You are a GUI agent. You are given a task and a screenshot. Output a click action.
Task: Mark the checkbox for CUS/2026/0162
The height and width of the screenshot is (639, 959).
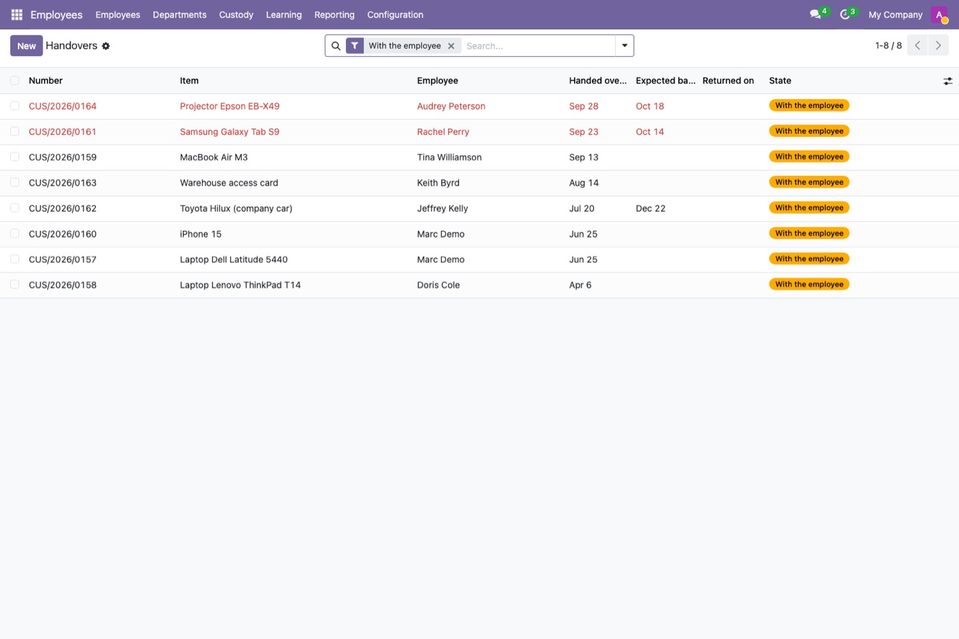click(x=15, y=209)
